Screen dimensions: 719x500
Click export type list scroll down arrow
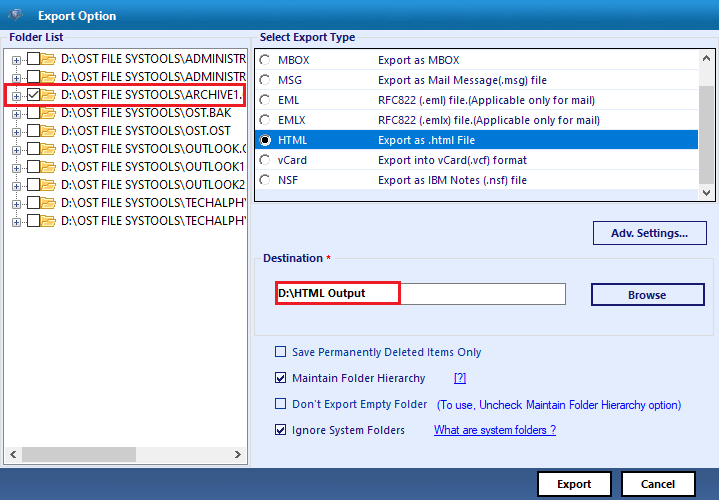pyautogui.click(x=707, y=193)
